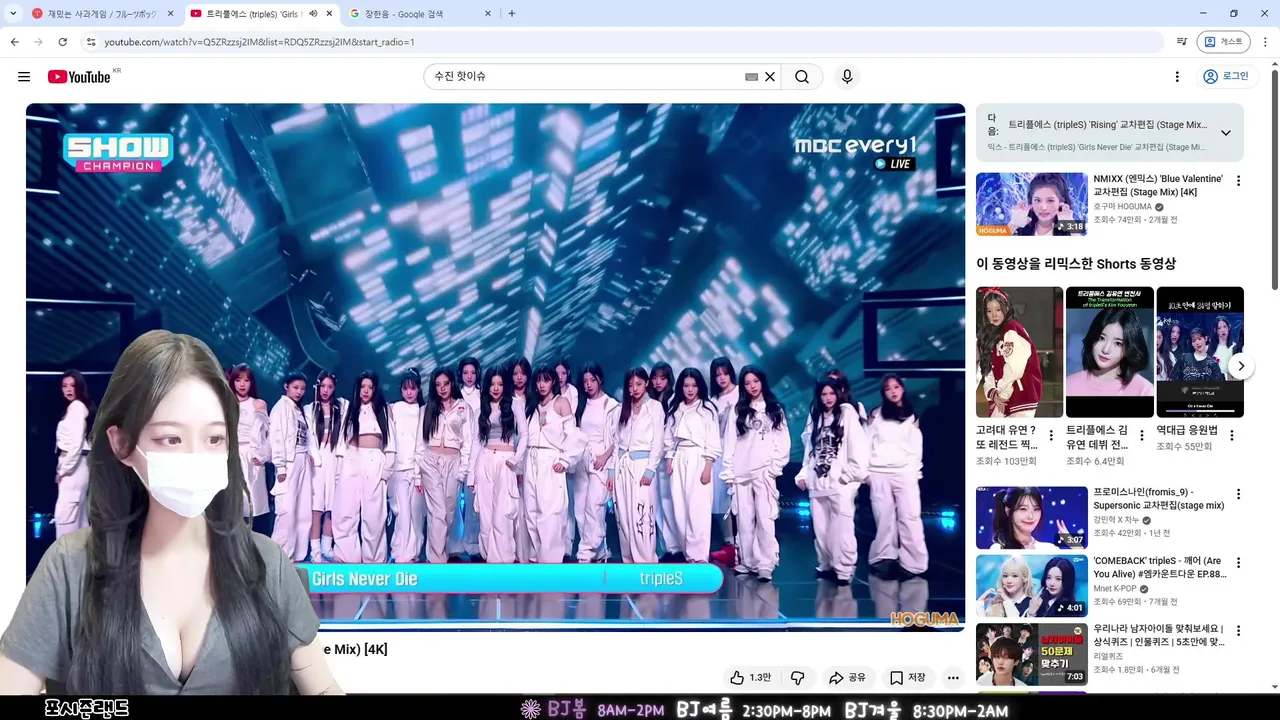Open the 게스트 profile button
The width and height of the screenshot is (1280, 720).
1223,42
